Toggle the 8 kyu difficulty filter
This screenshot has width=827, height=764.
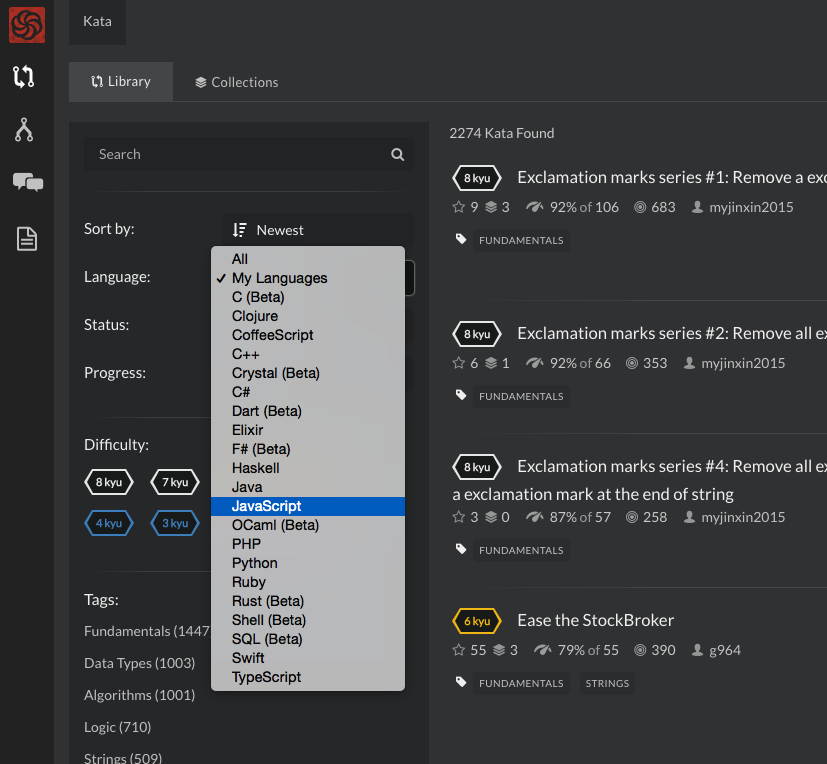tap(108, 482)
